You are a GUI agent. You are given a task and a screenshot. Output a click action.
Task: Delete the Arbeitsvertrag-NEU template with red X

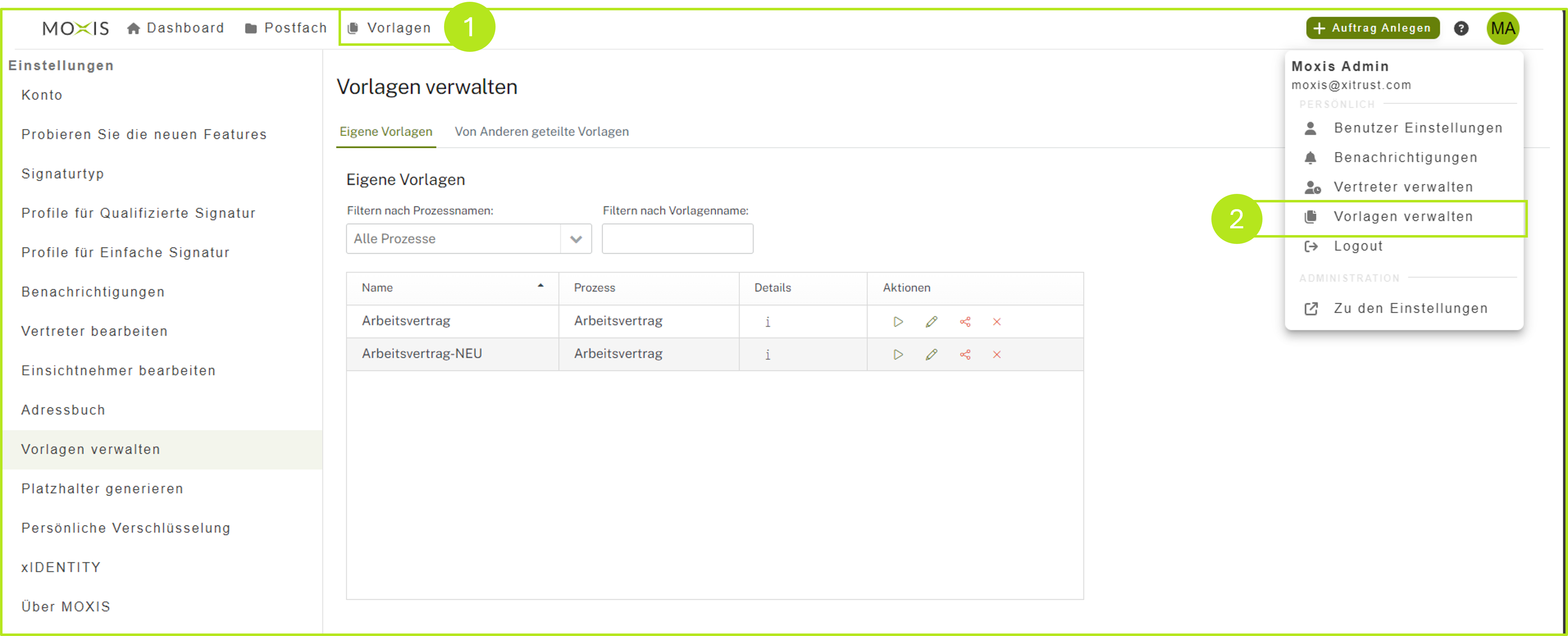click(x=996, y=354)
